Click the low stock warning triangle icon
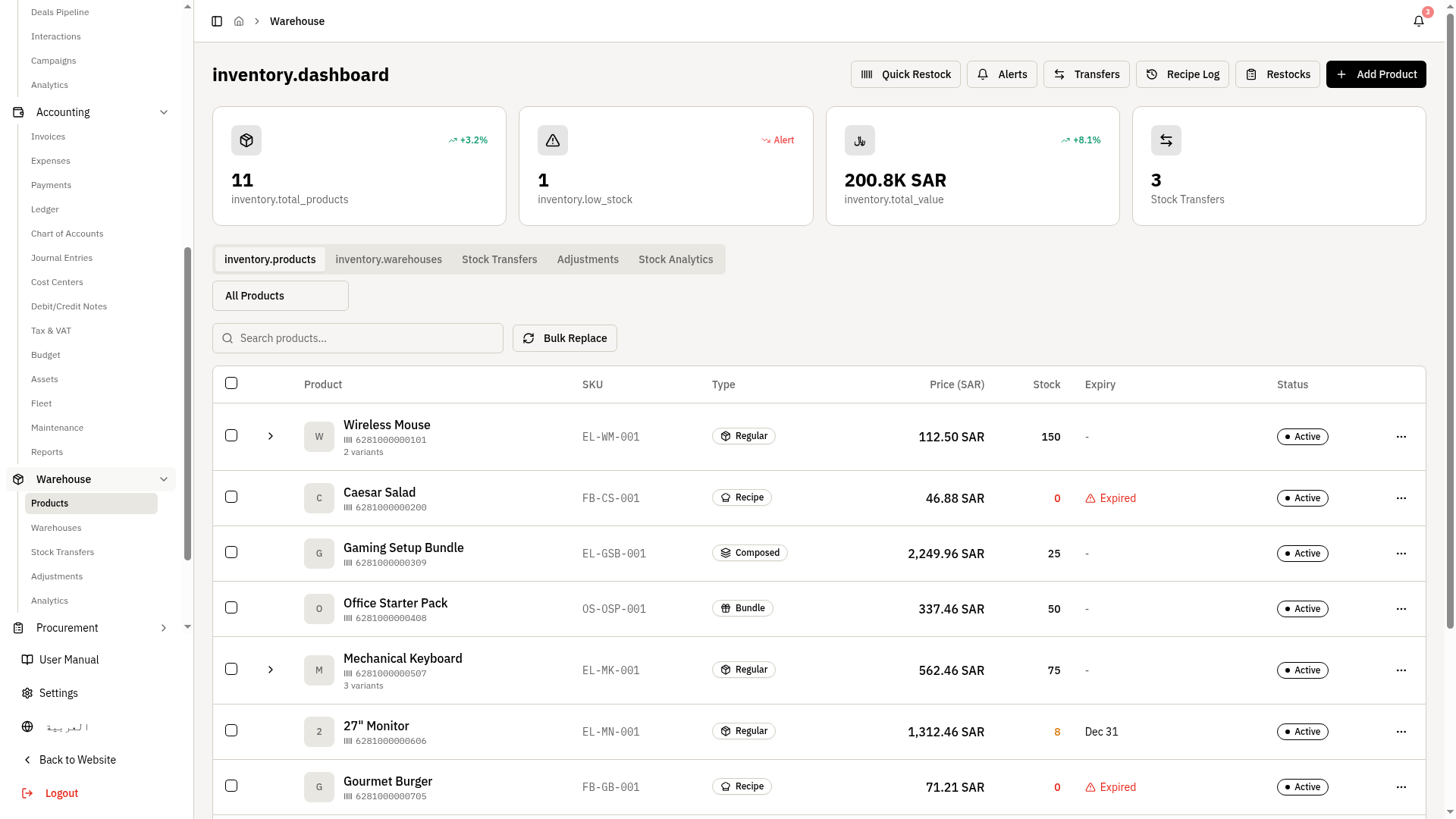This screenshot has width=1456, height=819. 552,140
